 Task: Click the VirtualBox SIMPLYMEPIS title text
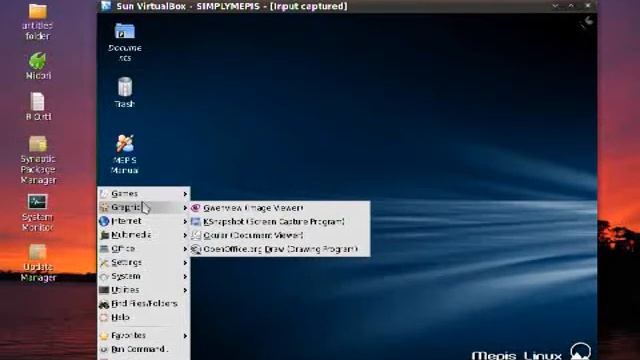click(x=232, y=7)
